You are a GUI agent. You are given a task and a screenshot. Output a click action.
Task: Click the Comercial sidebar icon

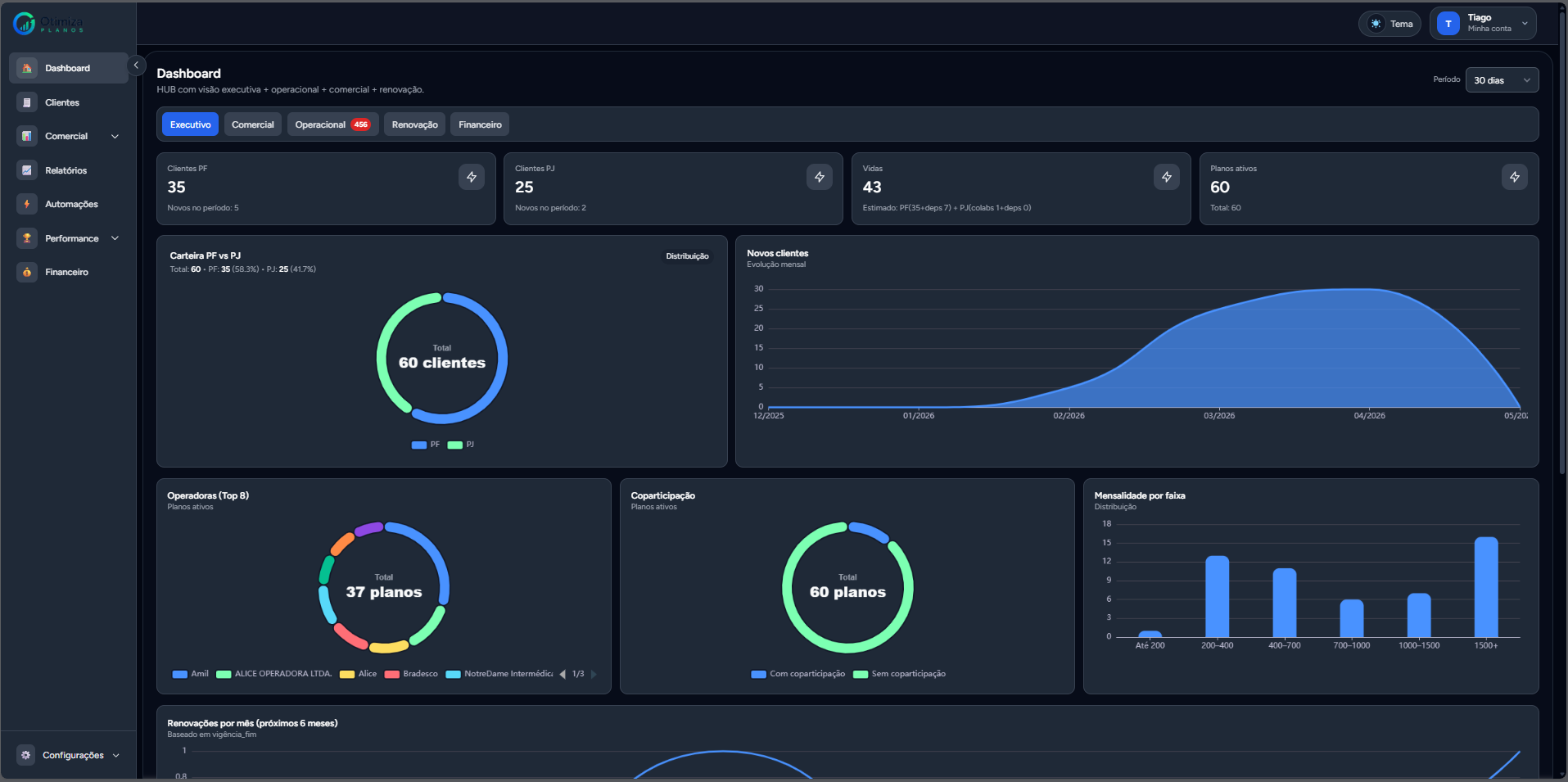(x=27, y=136)
